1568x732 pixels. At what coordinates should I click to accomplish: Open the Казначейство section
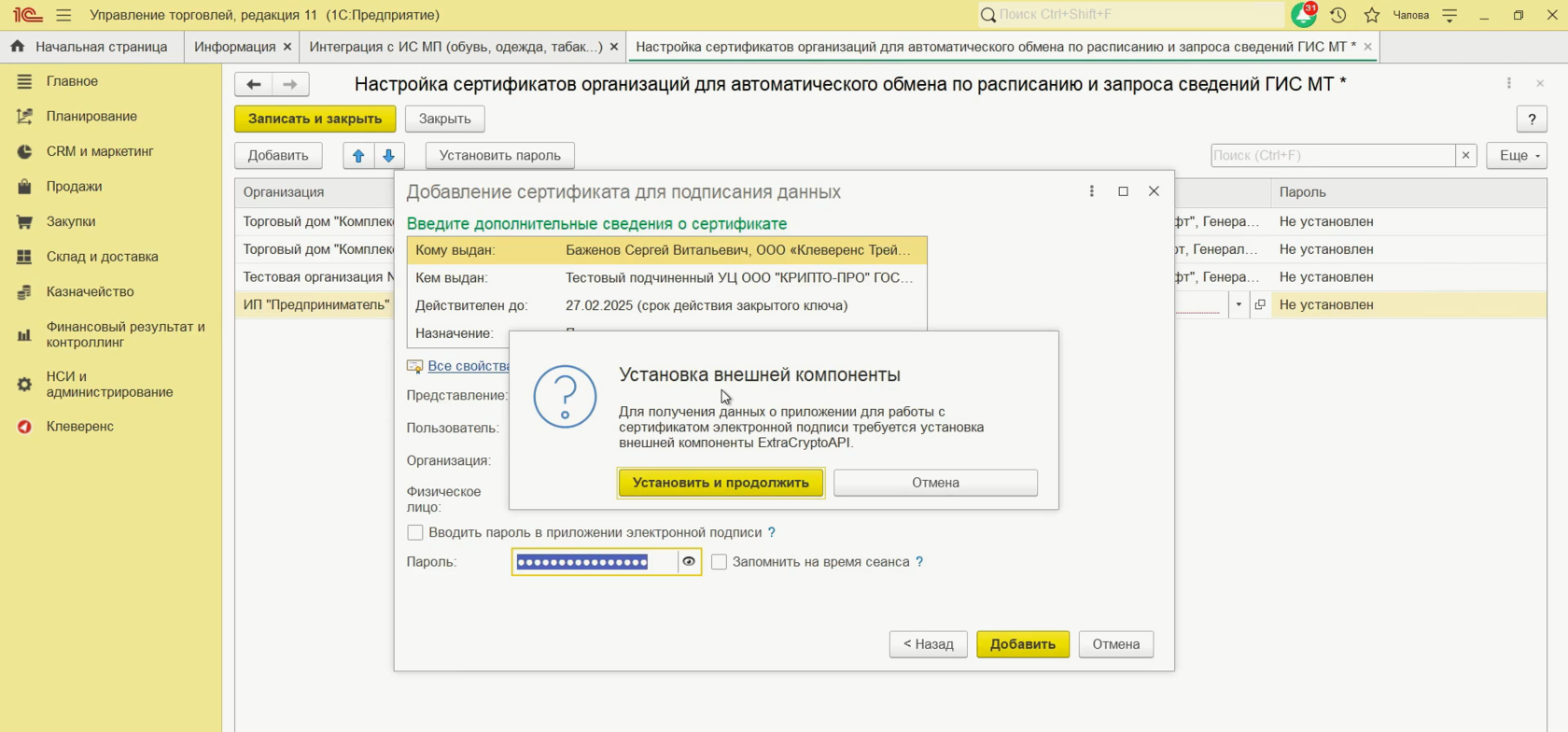(x=91, y=292)
